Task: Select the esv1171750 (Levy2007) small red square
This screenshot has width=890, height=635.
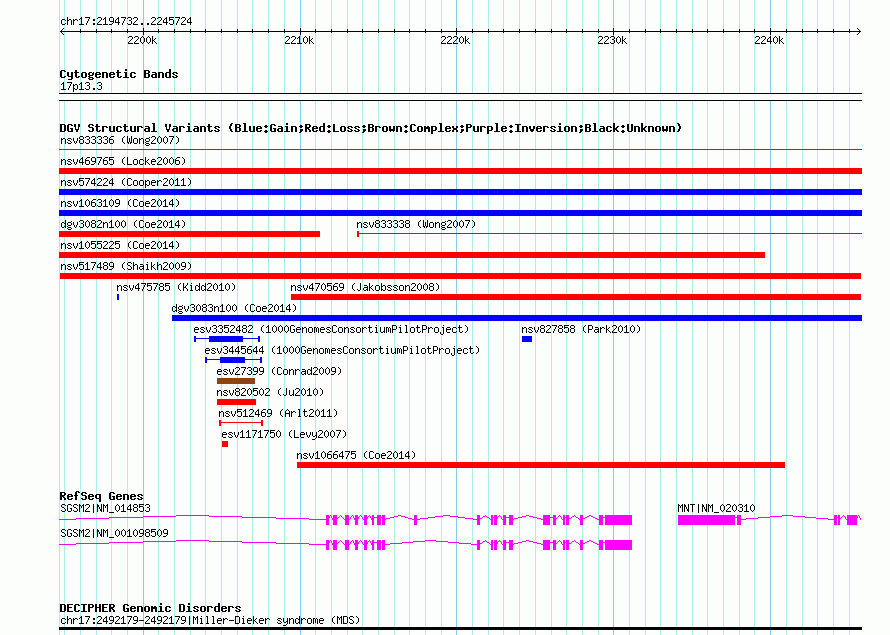Action: (225, 444)
